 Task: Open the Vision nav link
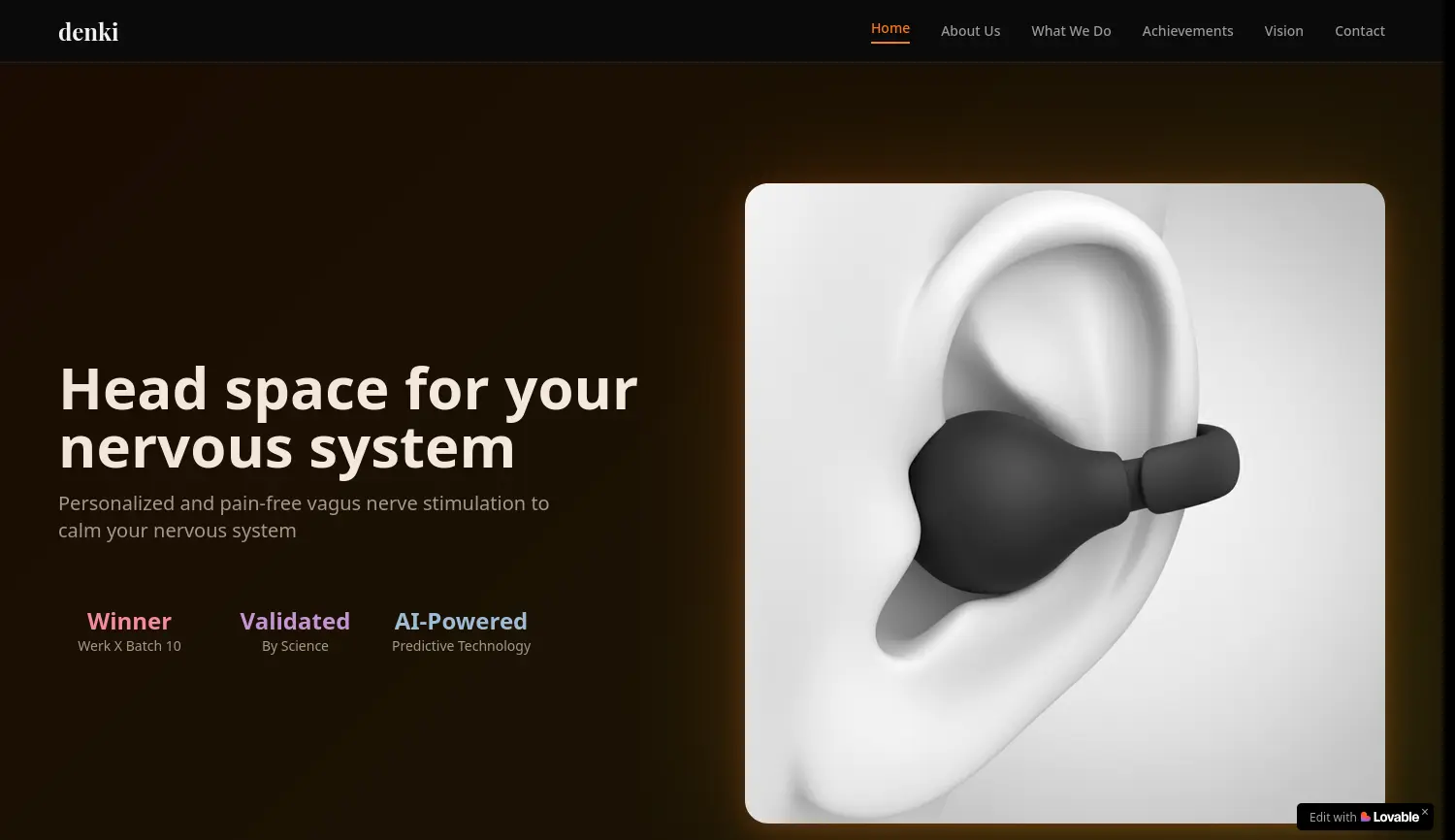tap(1283, 31)
